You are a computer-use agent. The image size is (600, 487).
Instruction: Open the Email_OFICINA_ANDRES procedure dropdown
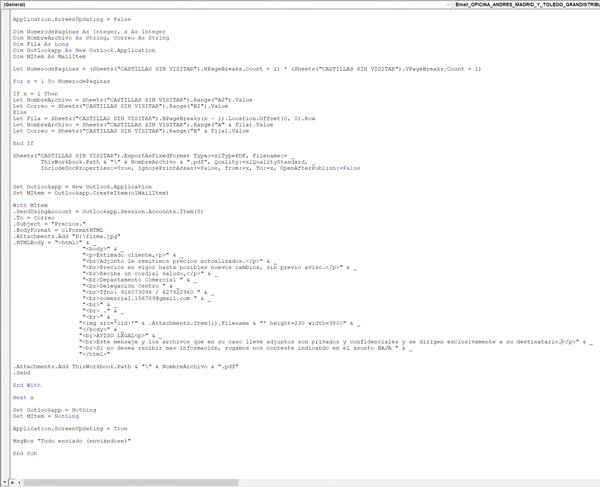click(x=527, y=5)
